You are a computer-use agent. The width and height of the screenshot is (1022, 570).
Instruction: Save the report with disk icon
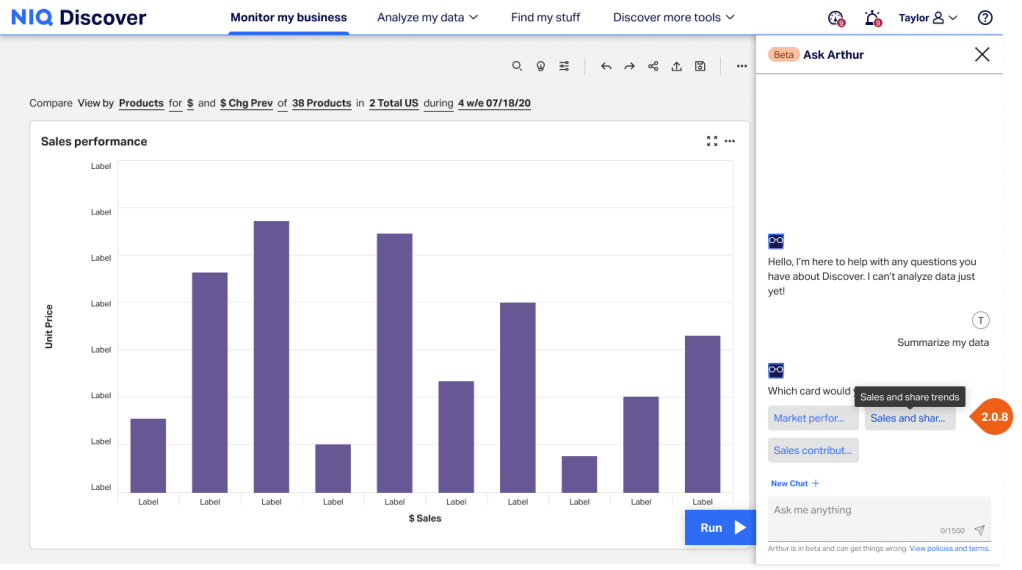pos(700,66)
